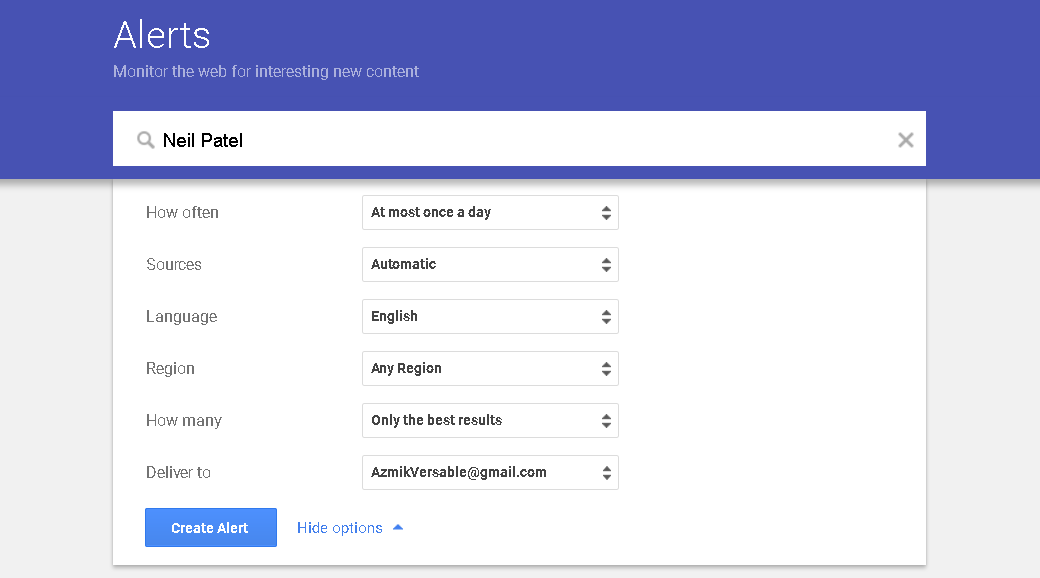This screenshot has height=578, width=1040.
Task: Click arrows icon on Deliver to selector
Action: point(606,472)
